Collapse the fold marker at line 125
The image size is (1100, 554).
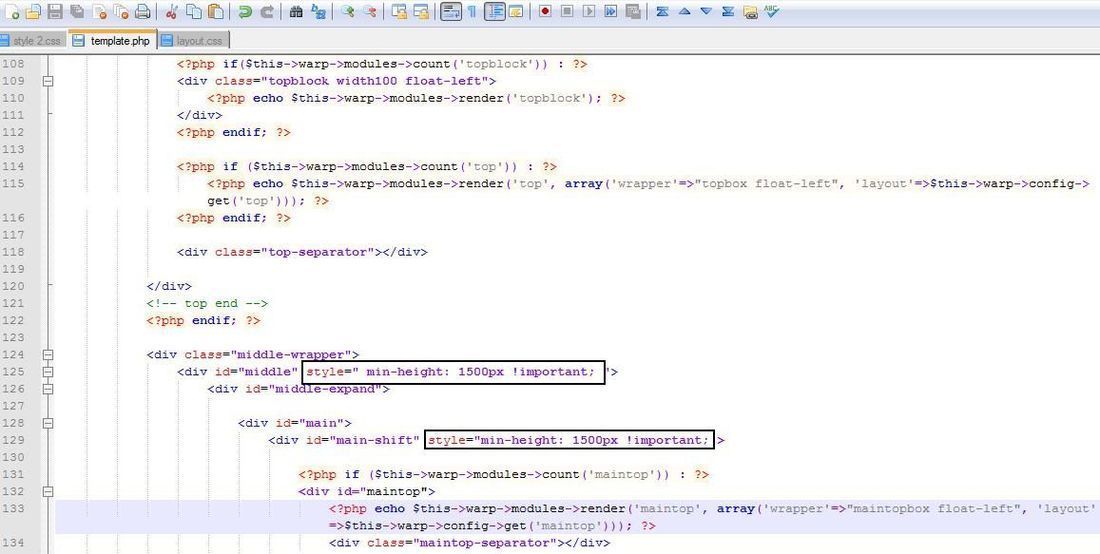point(48,372)
